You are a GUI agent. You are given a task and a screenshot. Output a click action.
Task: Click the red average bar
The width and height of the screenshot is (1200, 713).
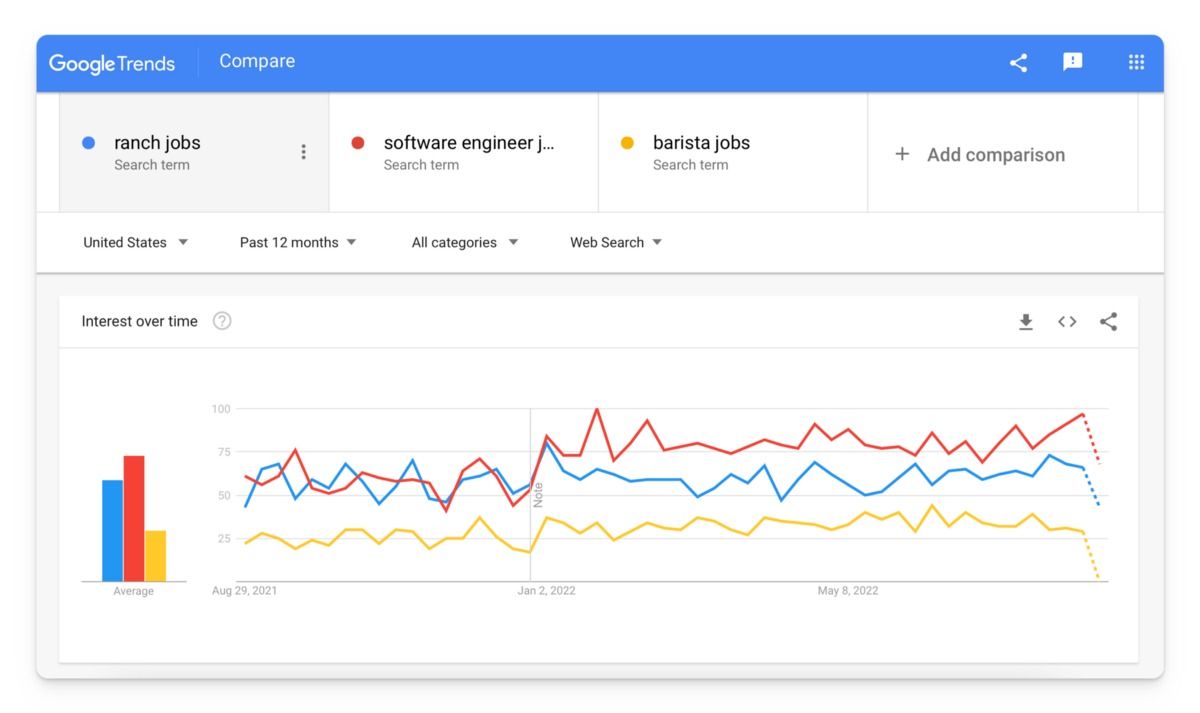coord(134,518)
